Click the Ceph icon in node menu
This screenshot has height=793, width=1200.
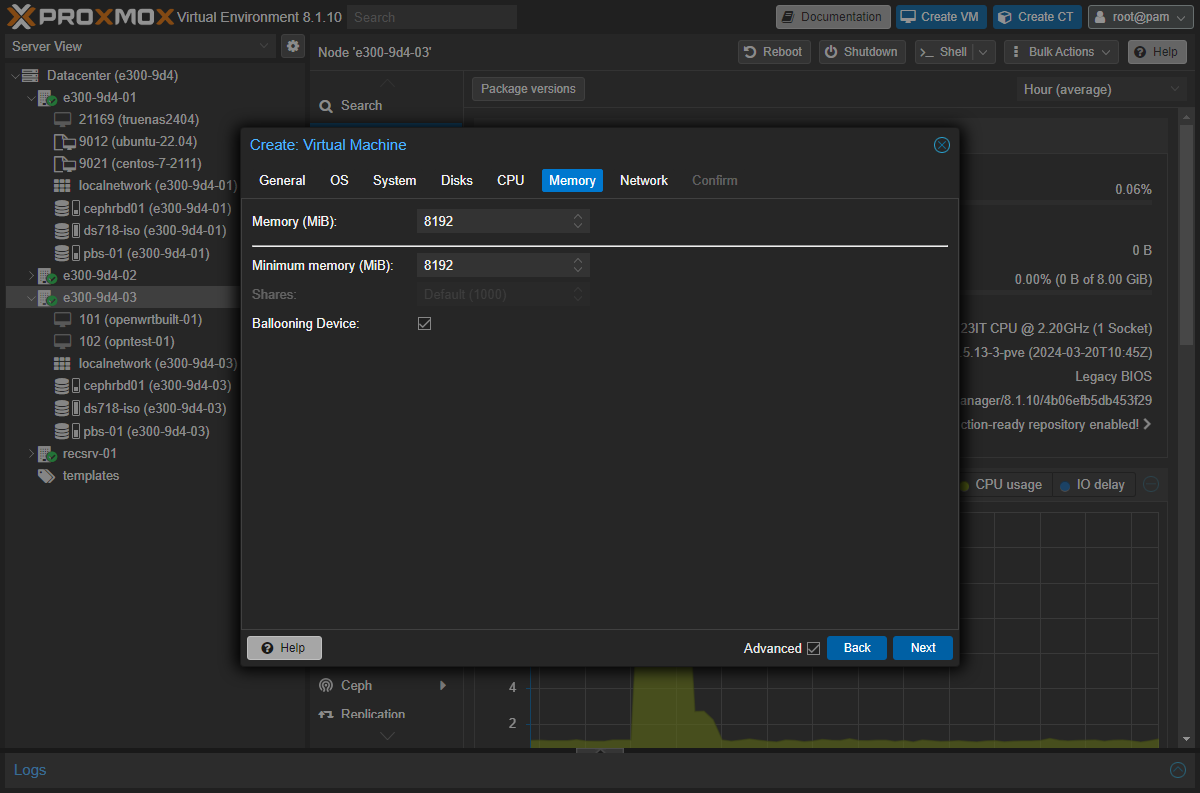click(325, 685)
